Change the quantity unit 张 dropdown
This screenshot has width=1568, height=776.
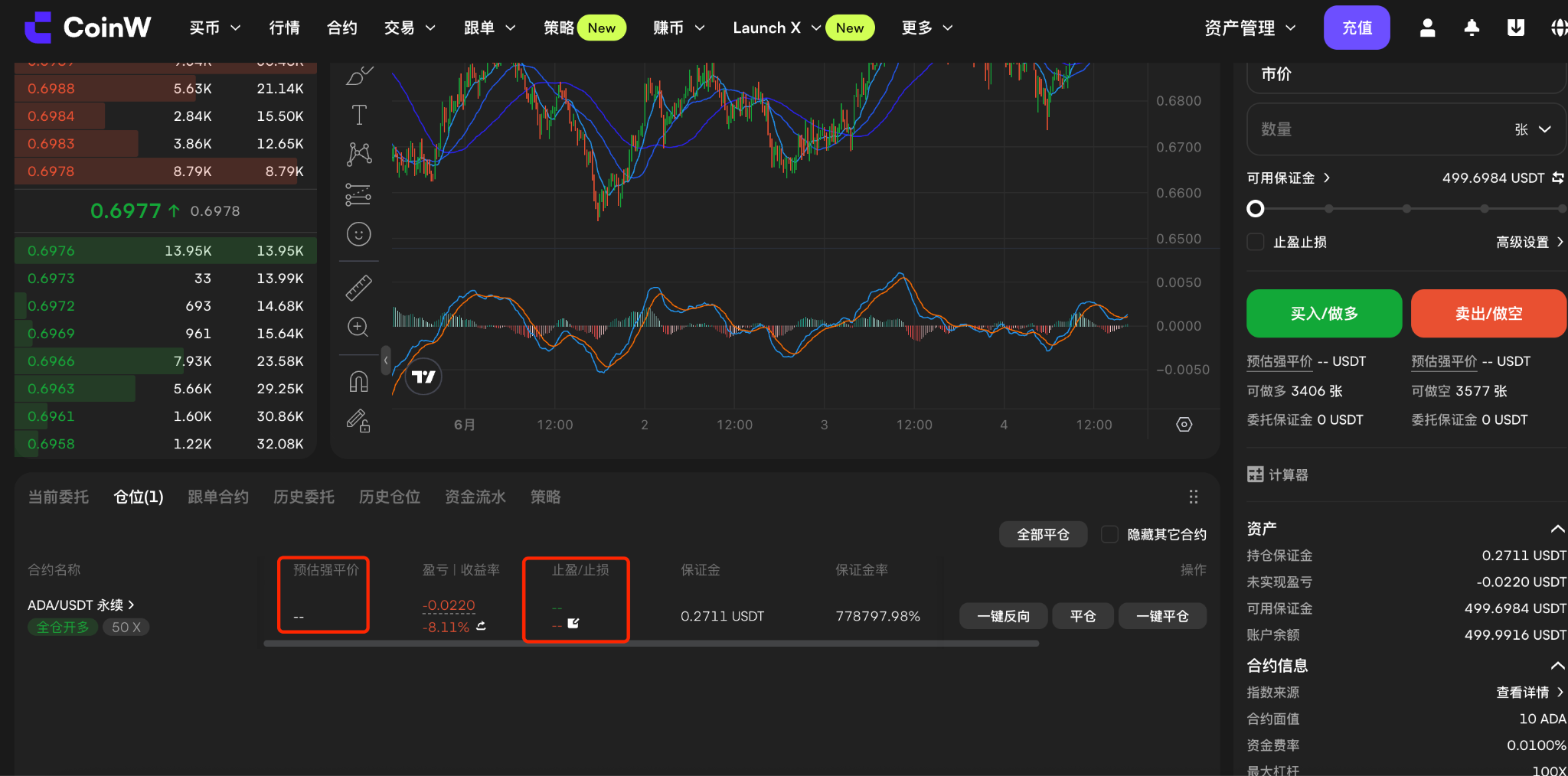[x=1533, y=129]
